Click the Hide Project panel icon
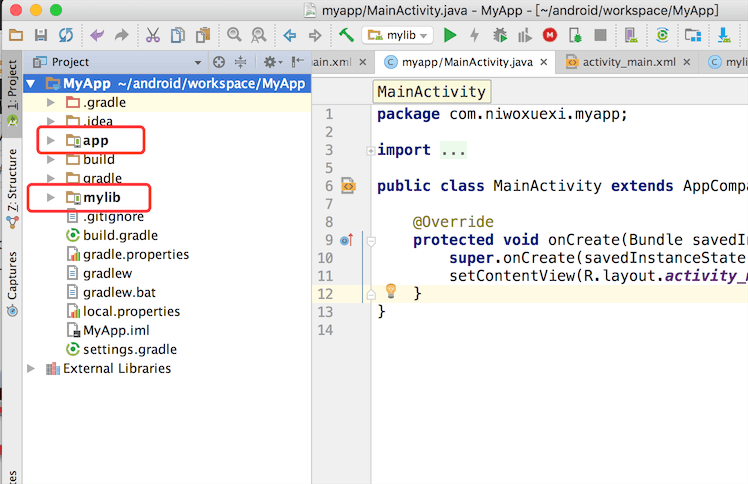Viewport: 748px width, 484px height. pos(298,62)
